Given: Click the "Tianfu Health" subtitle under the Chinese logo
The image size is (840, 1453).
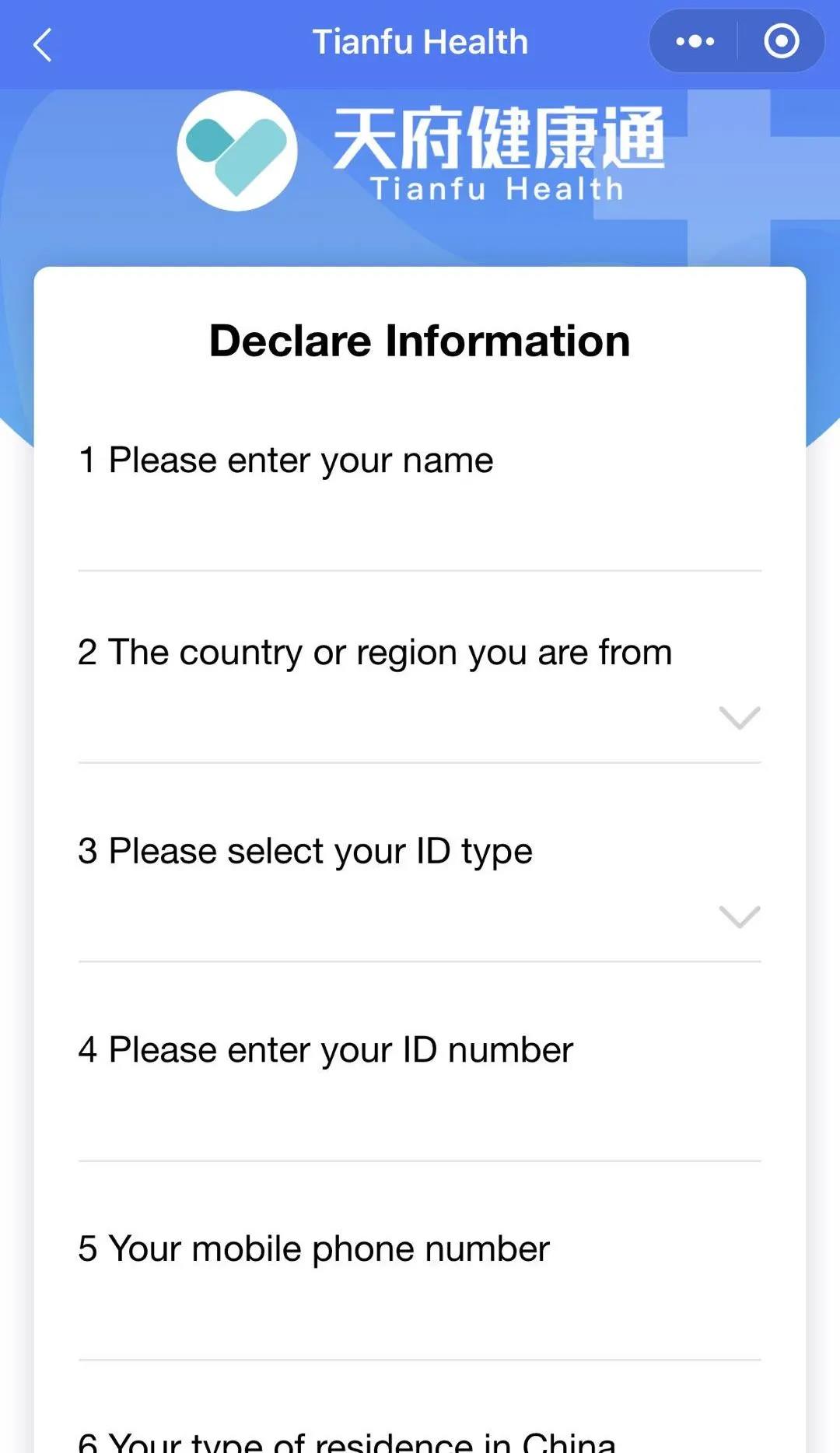Looking at the screenshot, I should click(497, 189).
